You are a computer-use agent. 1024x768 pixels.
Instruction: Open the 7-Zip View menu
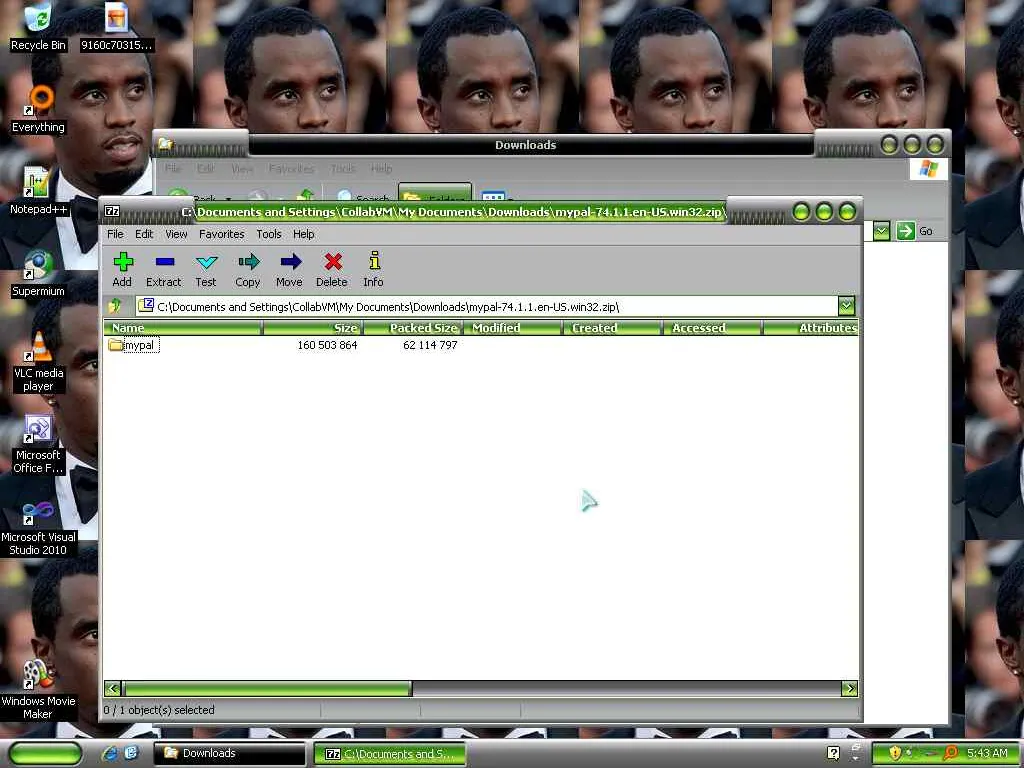coord(176,234)
